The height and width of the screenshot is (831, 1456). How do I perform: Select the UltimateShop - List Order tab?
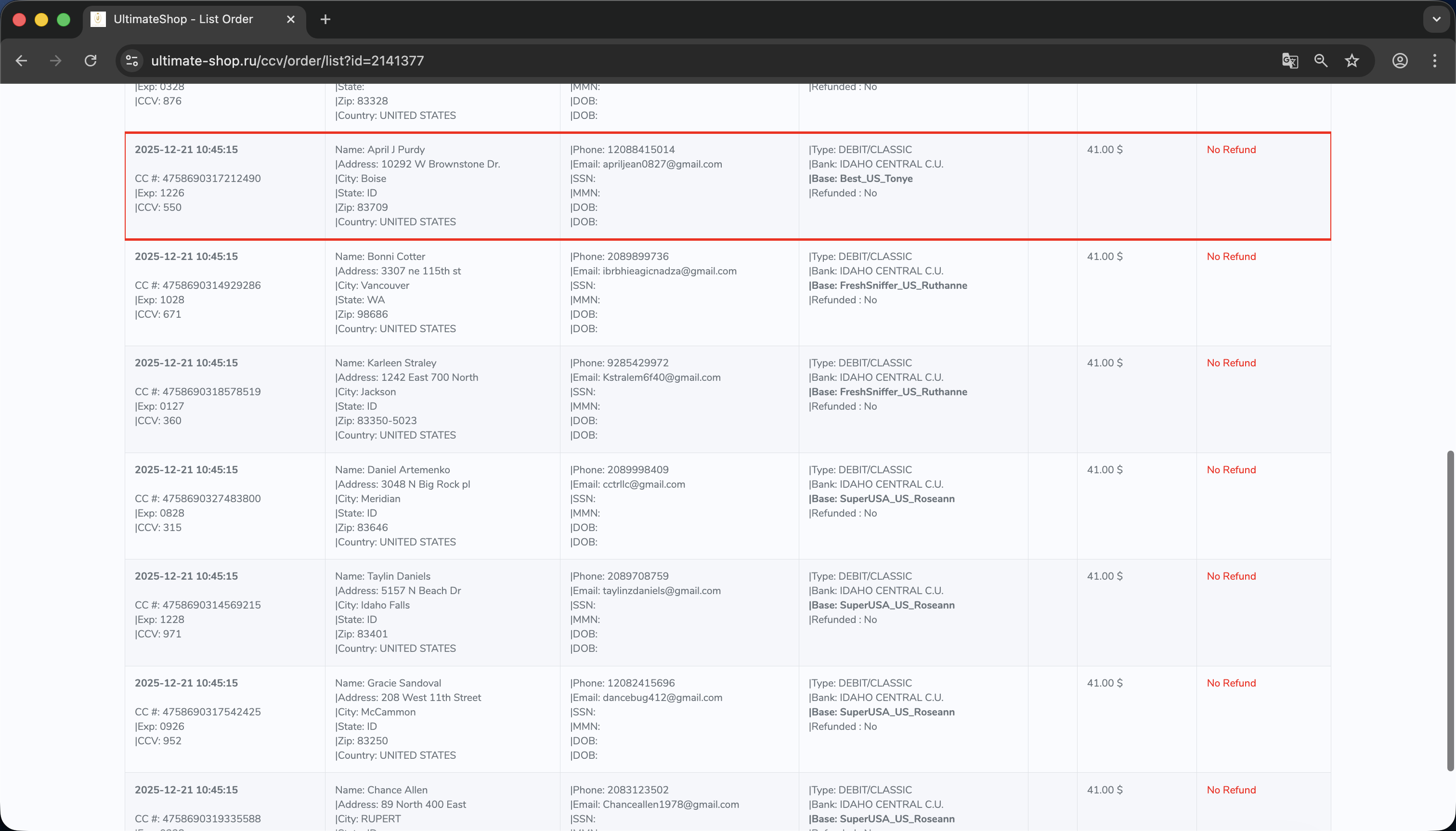pos(182,19)
